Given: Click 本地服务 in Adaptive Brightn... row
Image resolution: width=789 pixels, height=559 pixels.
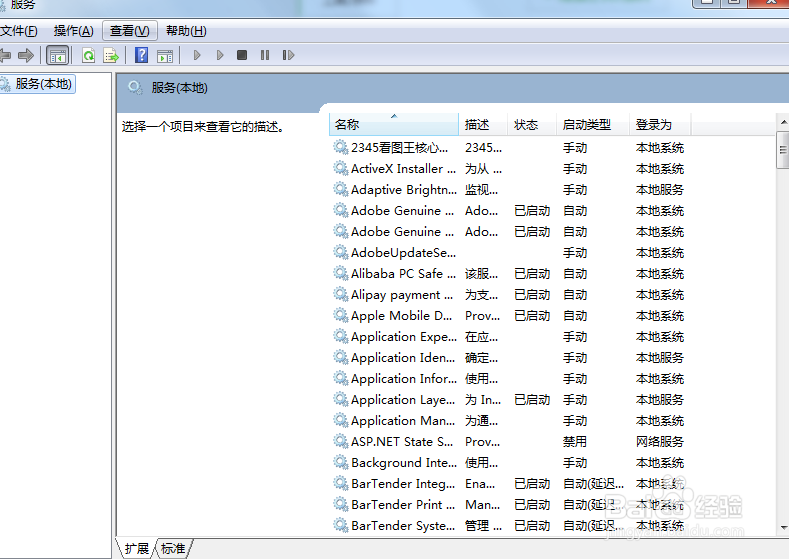Looking at the screenshot, I should point(660,190).
